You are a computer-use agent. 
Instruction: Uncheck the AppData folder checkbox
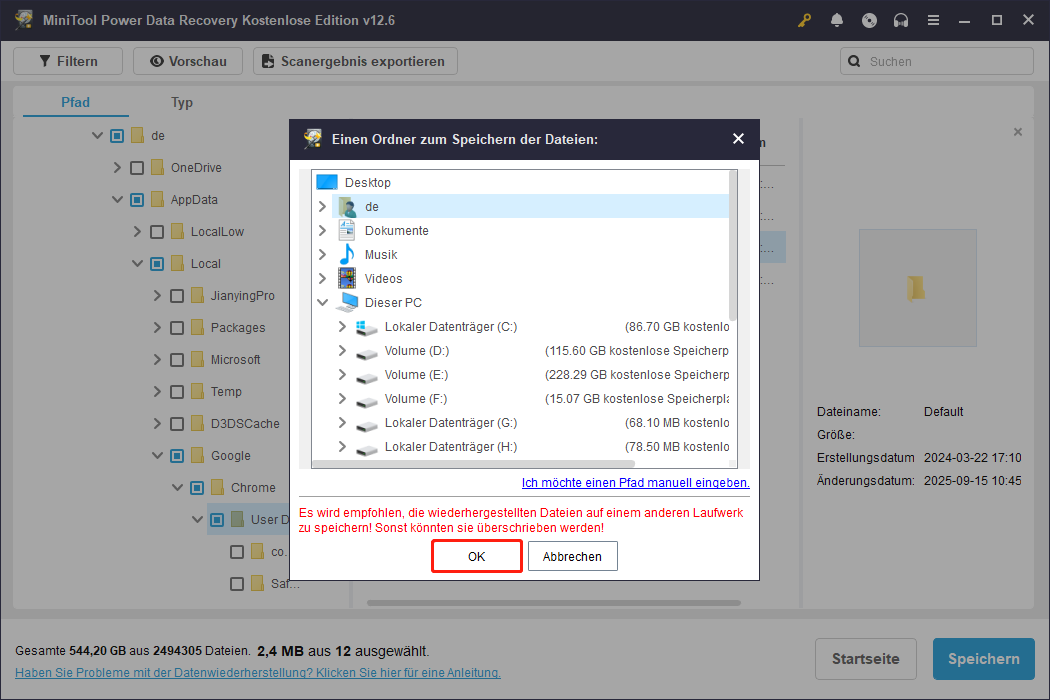pyautogui.click(x=137, y=200)
